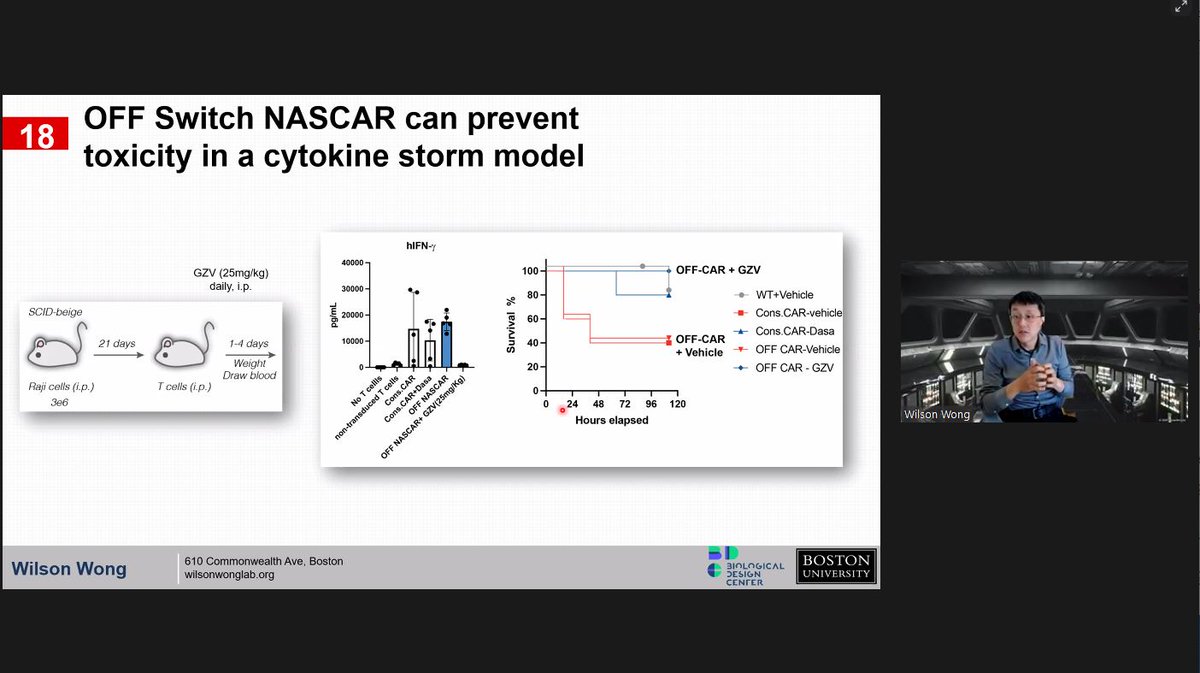The width and height of the screenshot is (1200, 673).
Task: Click the "wilsonwonglab.org" website text
Action: tap(229, 575)
